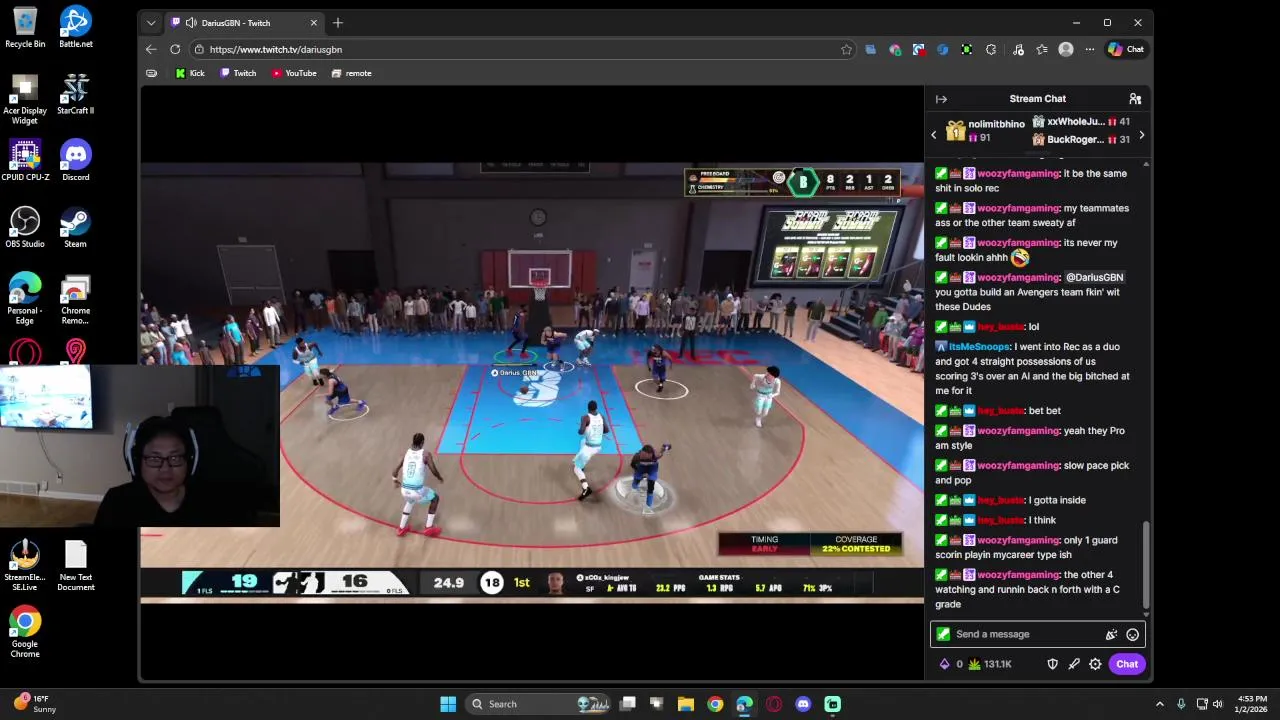Open New Text Document on desktop

point(76,566)
